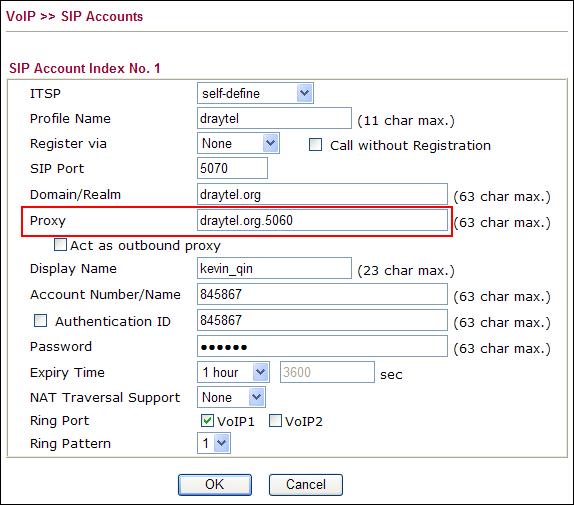Tick the Act as outbound proxy checkbox
The width and height of the screenshot is (574, 505).
60,244
